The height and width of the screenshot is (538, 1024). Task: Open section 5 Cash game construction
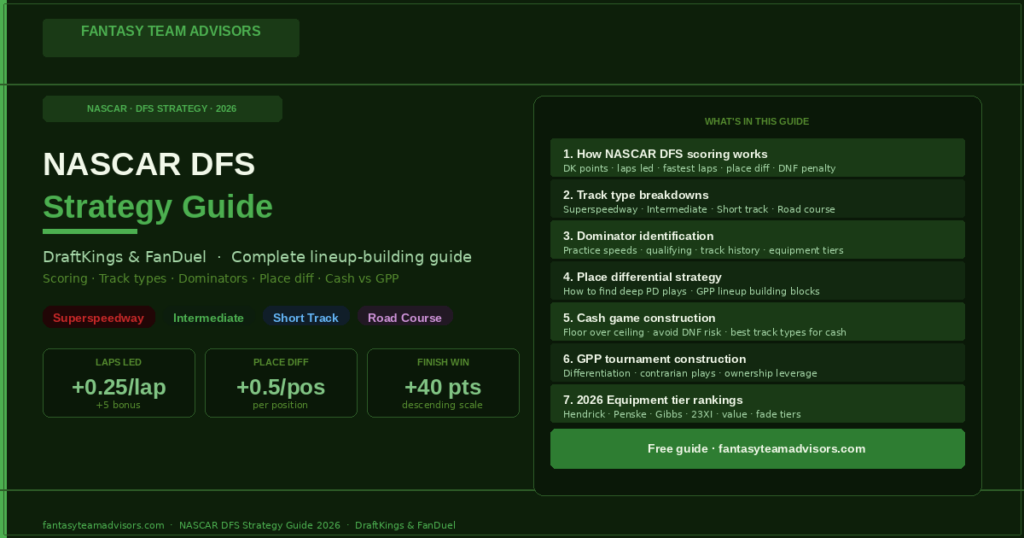click(x=758, y=322)
